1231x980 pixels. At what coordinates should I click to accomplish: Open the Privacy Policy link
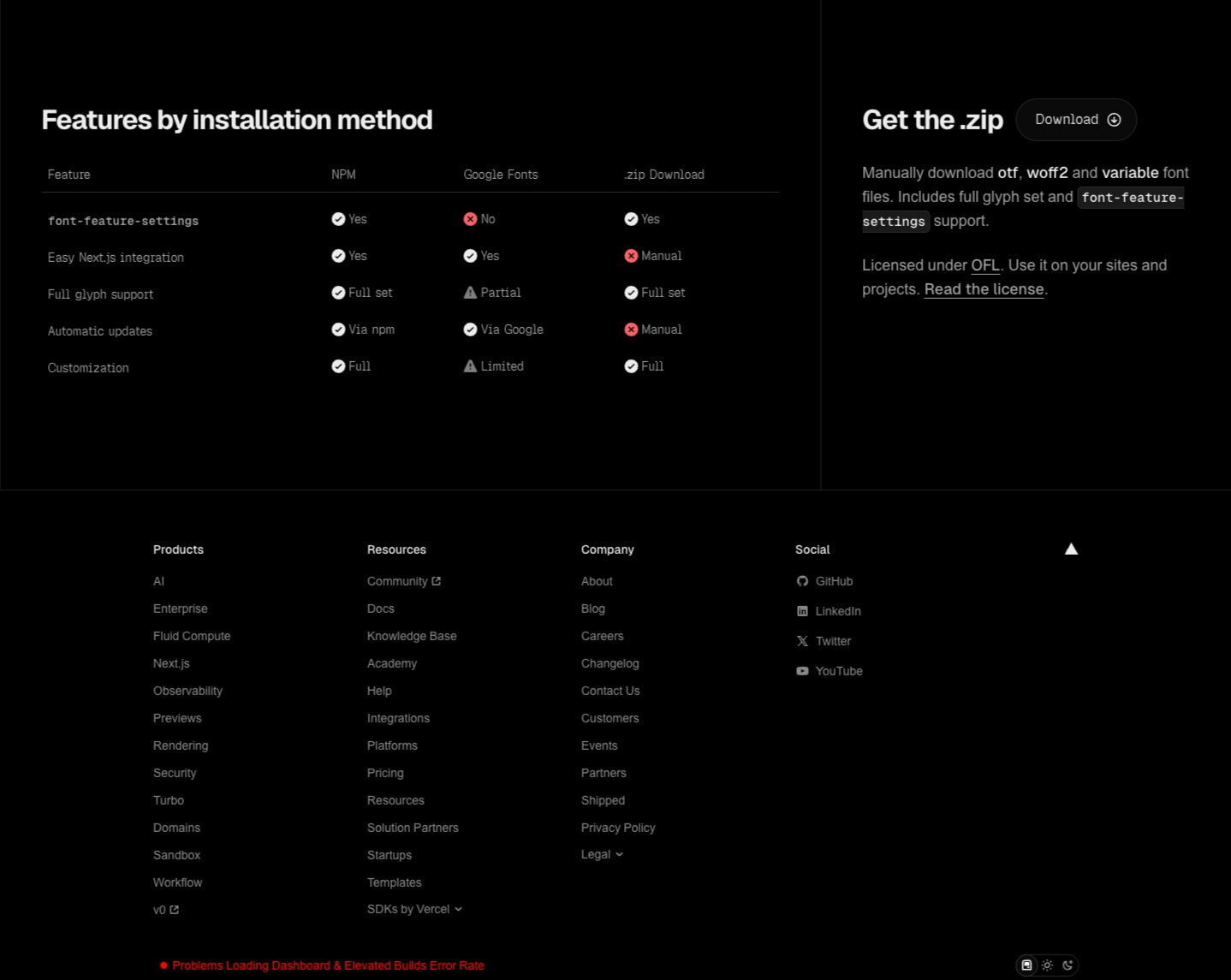pyautogui.click(x=618, y=828)
